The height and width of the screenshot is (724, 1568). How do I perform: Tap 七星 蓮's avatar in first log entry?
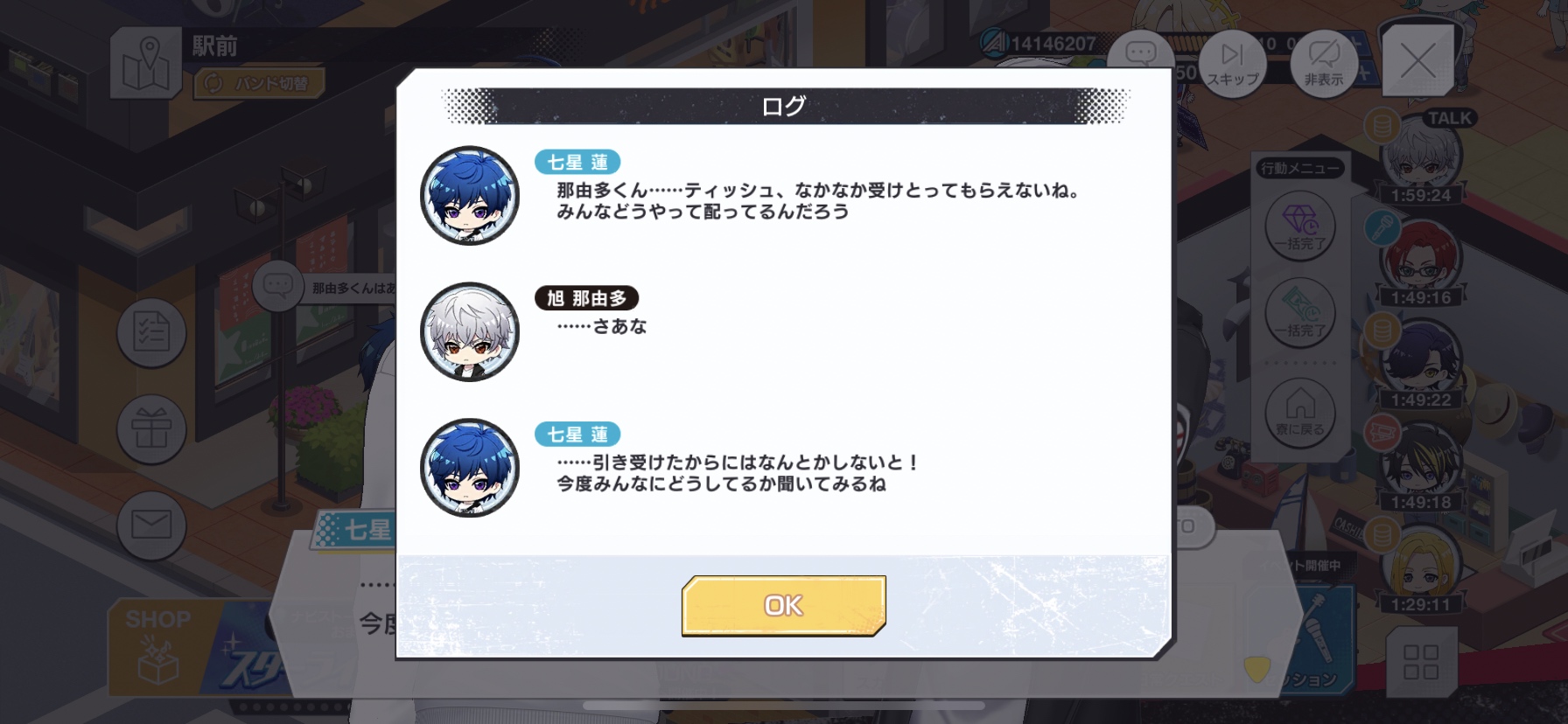click(470, 195)
